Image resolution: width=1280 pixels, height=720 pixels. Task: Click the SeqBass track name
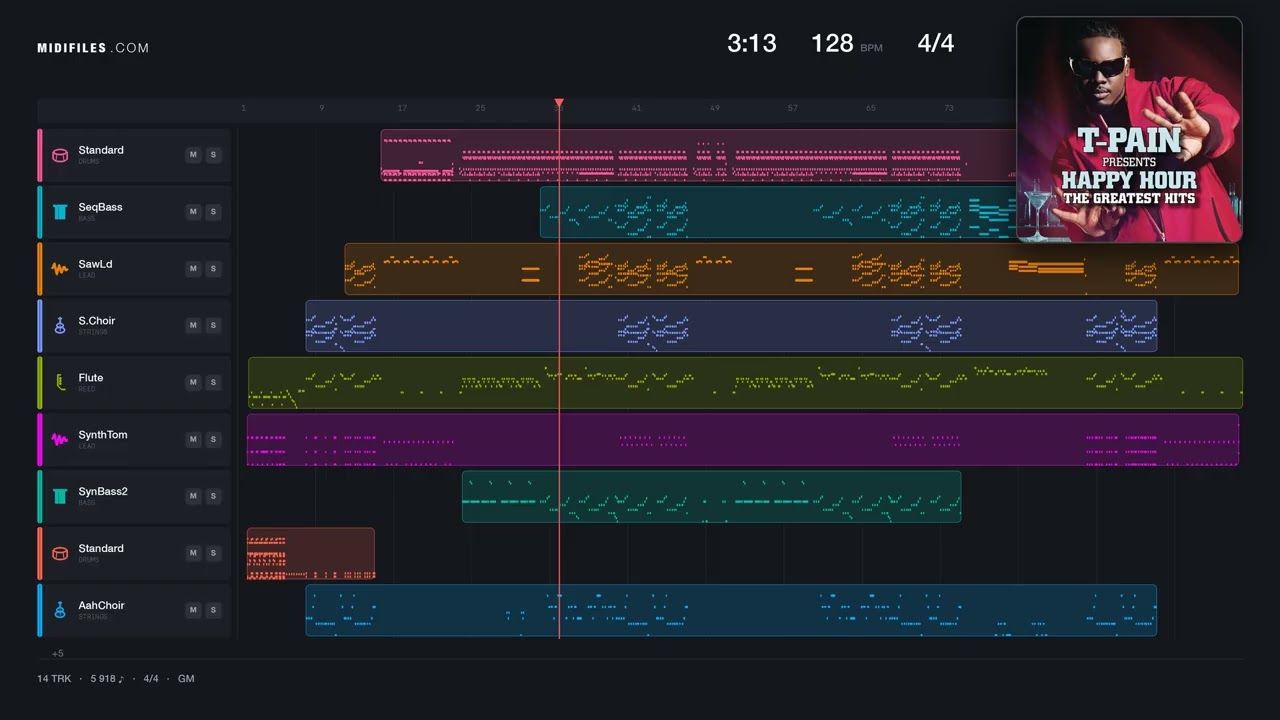pyautogui.click(x=100, y=207)
